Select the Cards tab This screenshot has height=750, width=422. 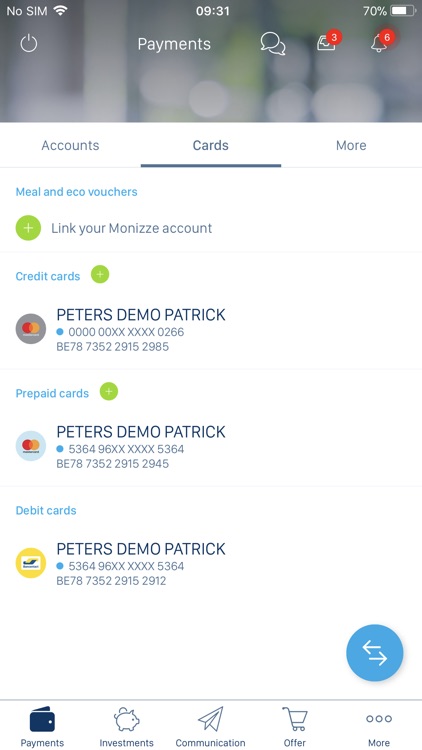click(211, 145)
